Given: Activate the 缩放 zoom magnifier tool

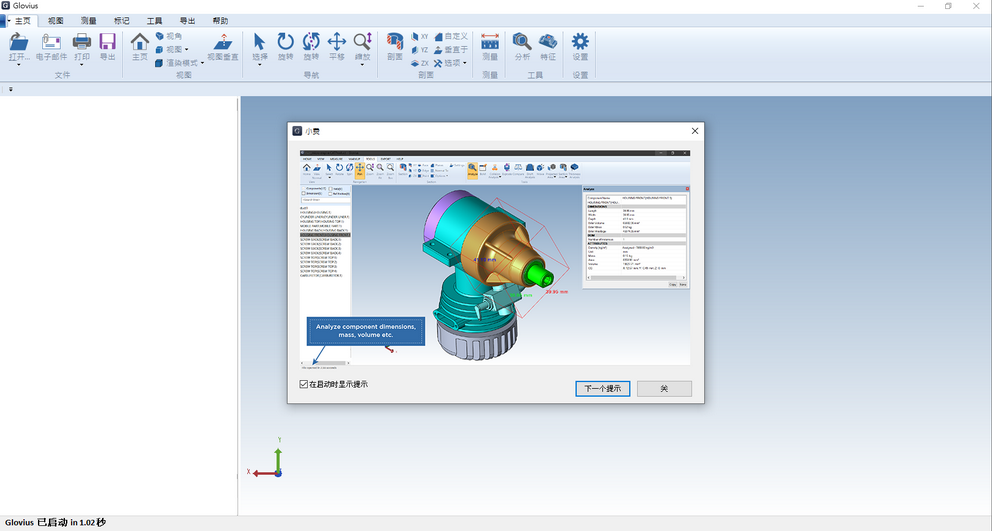Looking at the screenshot, I should pyautogui.click(x=363, y=42).
